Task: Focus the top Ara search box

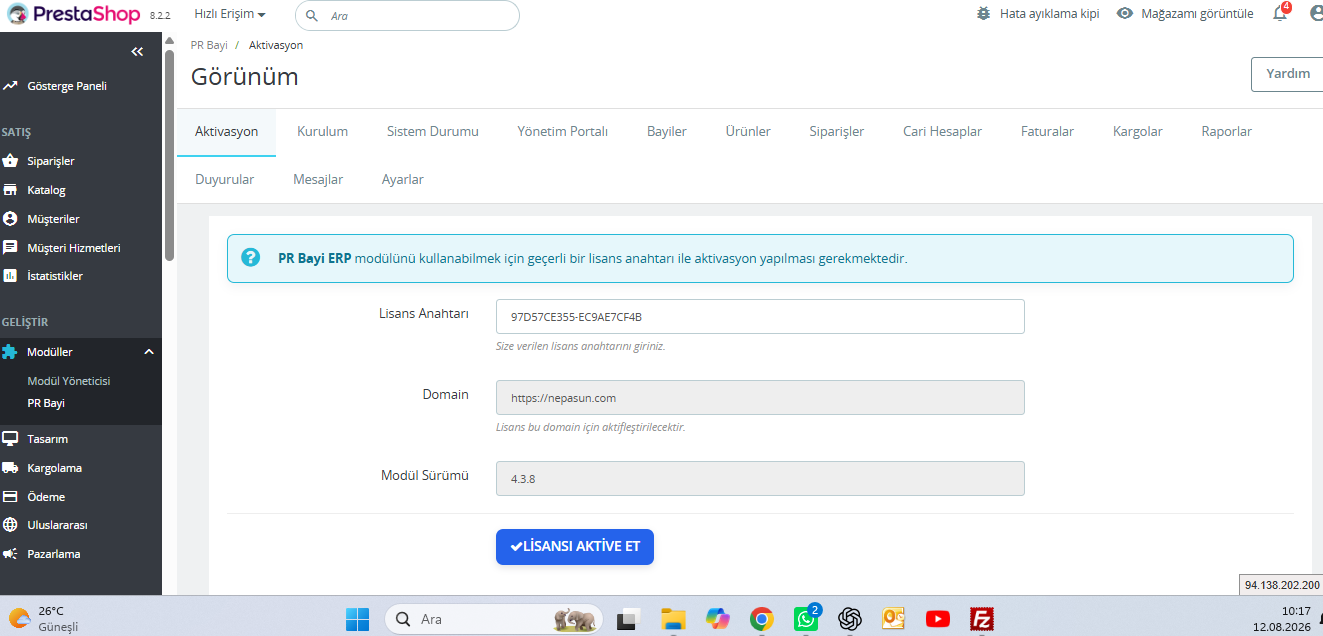Action: pyautogui.click(x=407, y=16)
